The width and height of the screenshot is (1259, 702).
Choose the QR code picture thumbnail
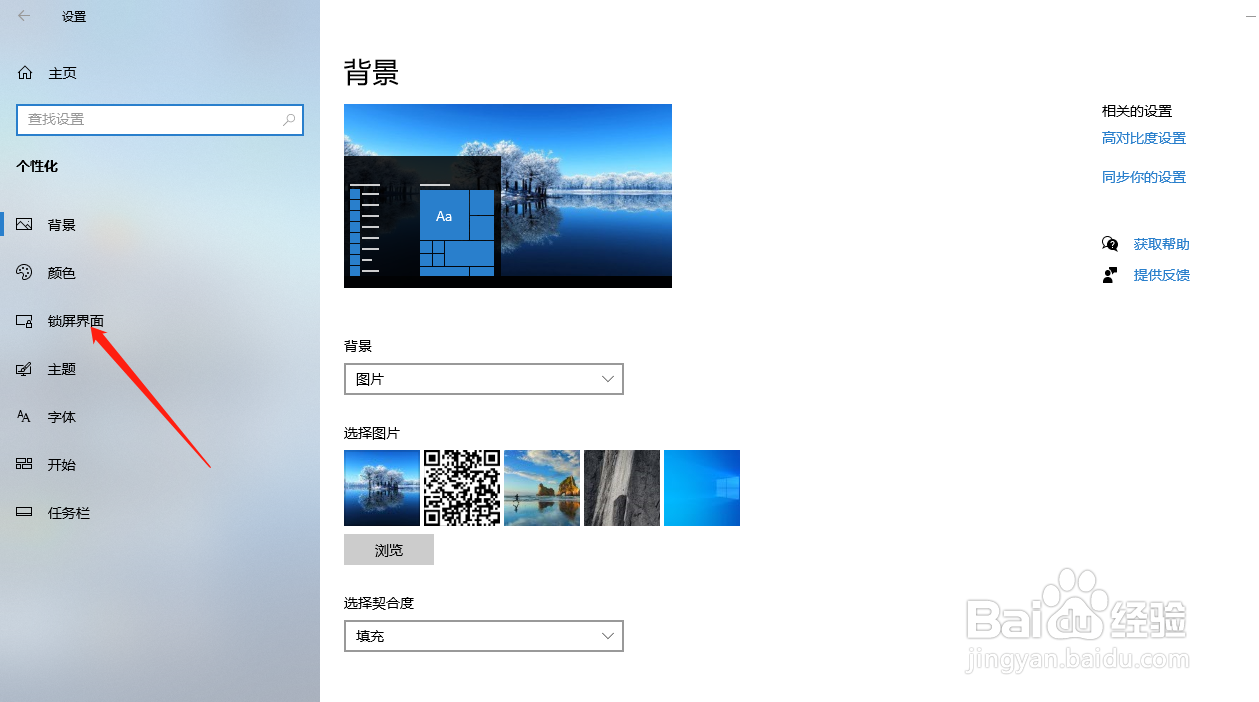462,488
